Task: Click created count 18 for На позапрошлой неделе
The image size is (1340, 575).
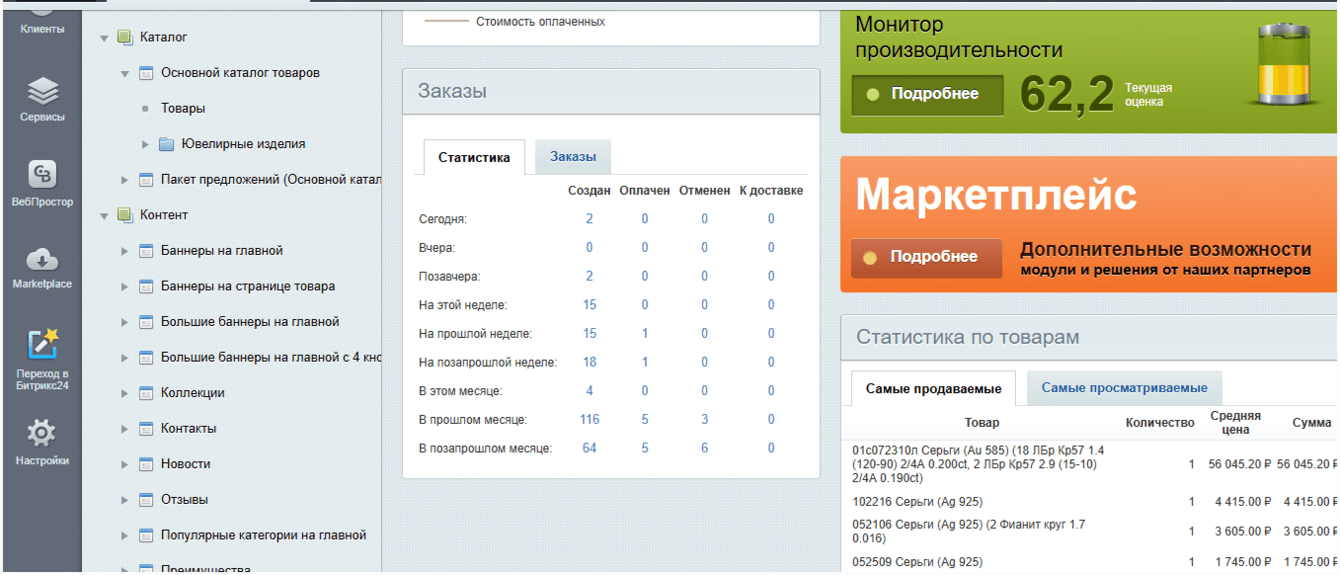Action: coord(589,362)
